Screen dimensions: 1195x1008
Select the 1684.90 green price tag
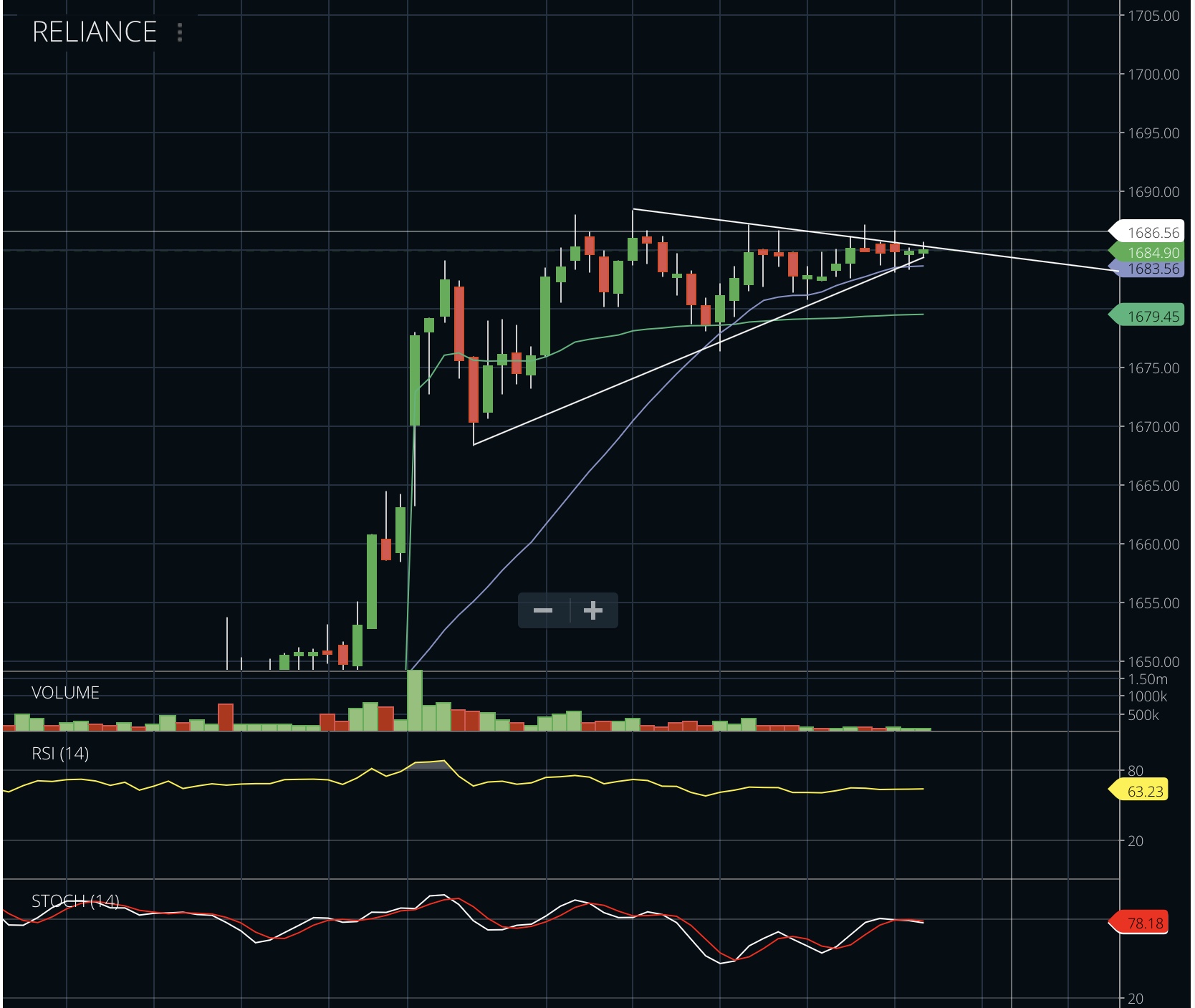1146,252
